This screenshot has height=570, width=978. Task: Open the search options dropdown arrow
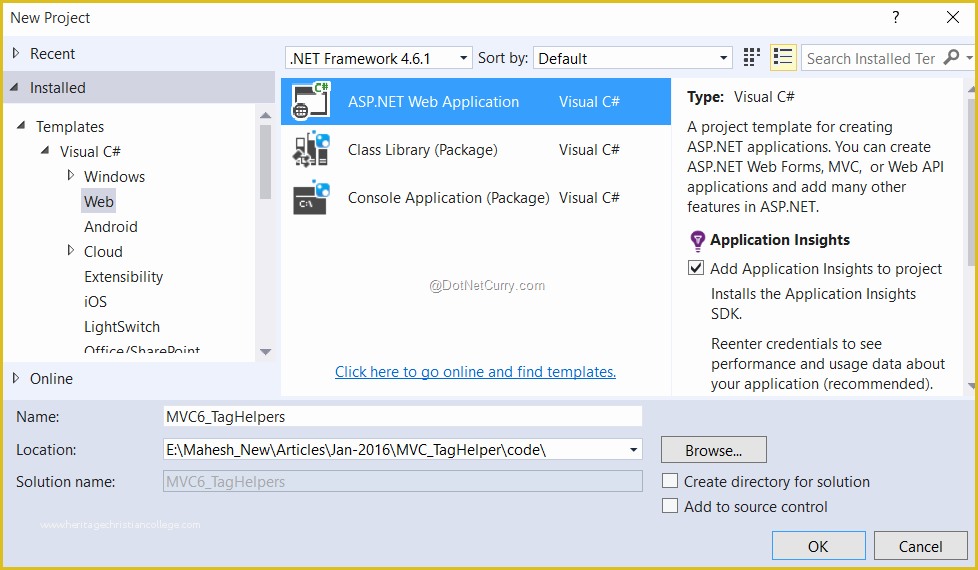969,57
